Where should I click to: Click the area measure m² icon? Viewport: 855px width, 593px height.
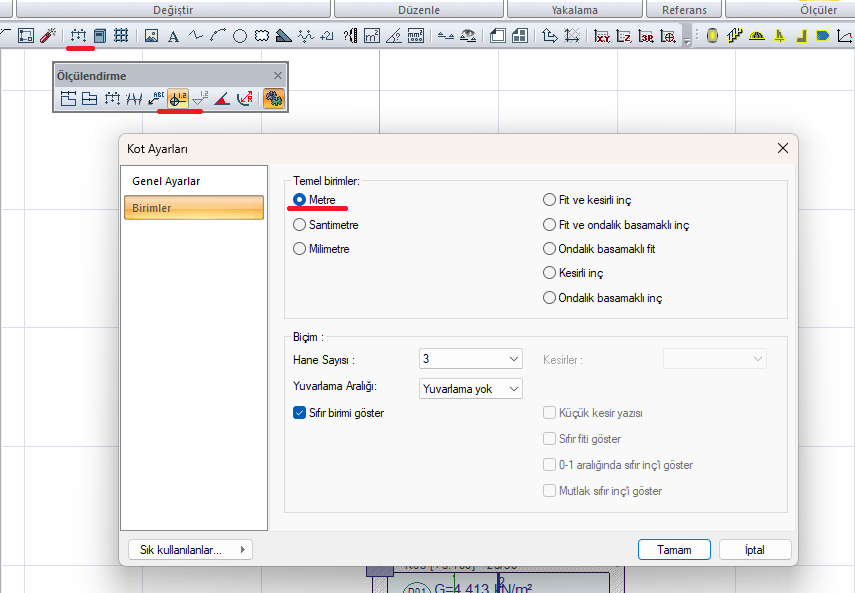click(372, 36)
